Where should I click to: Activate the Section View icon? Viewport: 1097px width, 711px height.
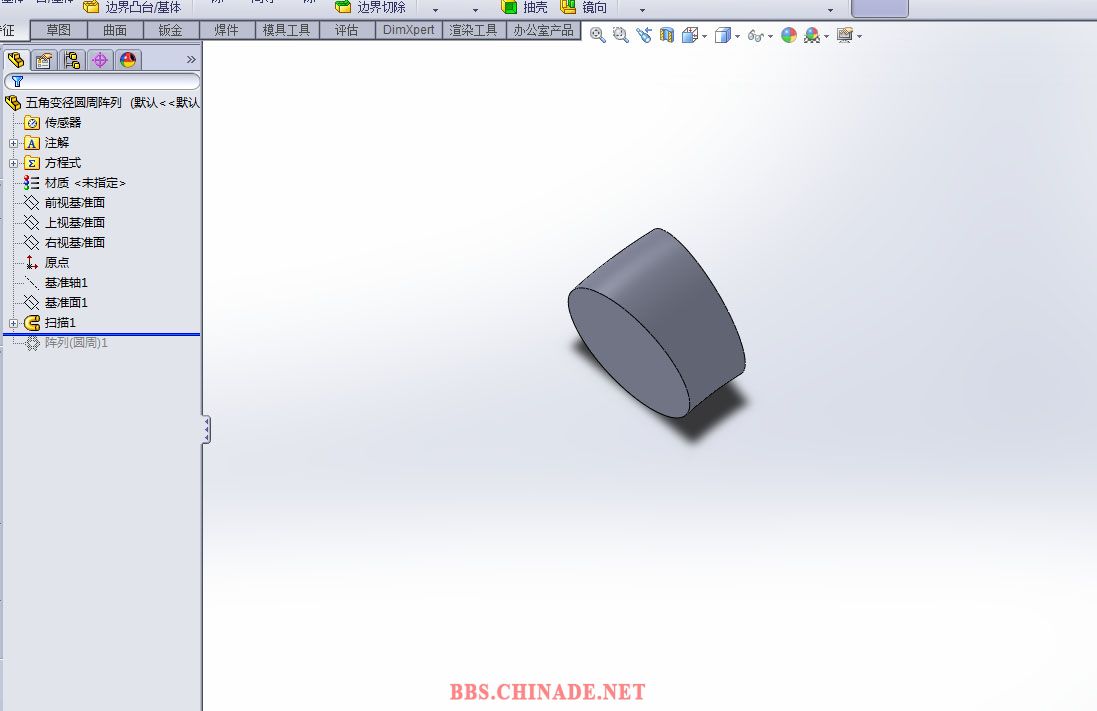pyautogui.click(x=667, y=35)
